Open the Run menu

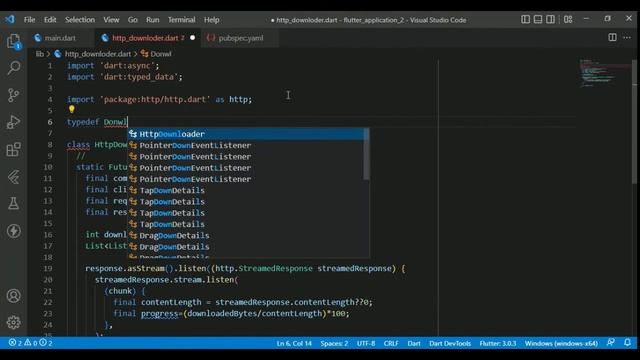point(153,20)
